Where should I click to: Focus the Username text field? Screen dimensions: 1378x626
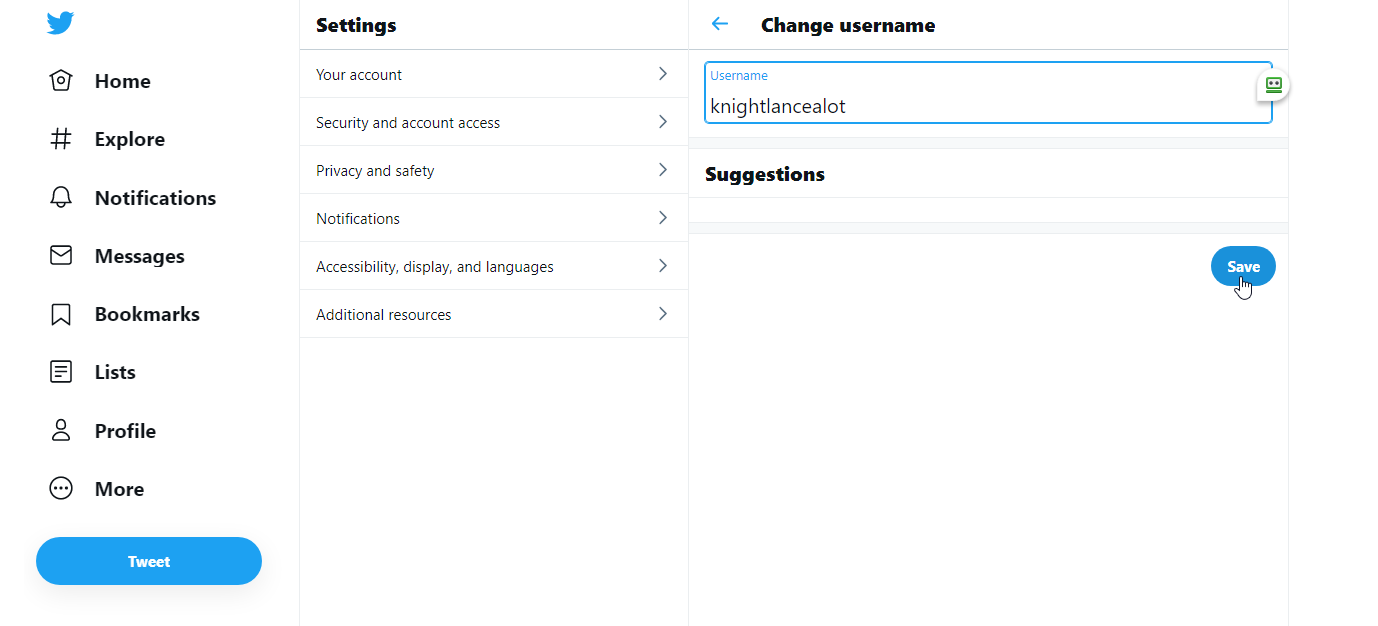click(988, 93)
